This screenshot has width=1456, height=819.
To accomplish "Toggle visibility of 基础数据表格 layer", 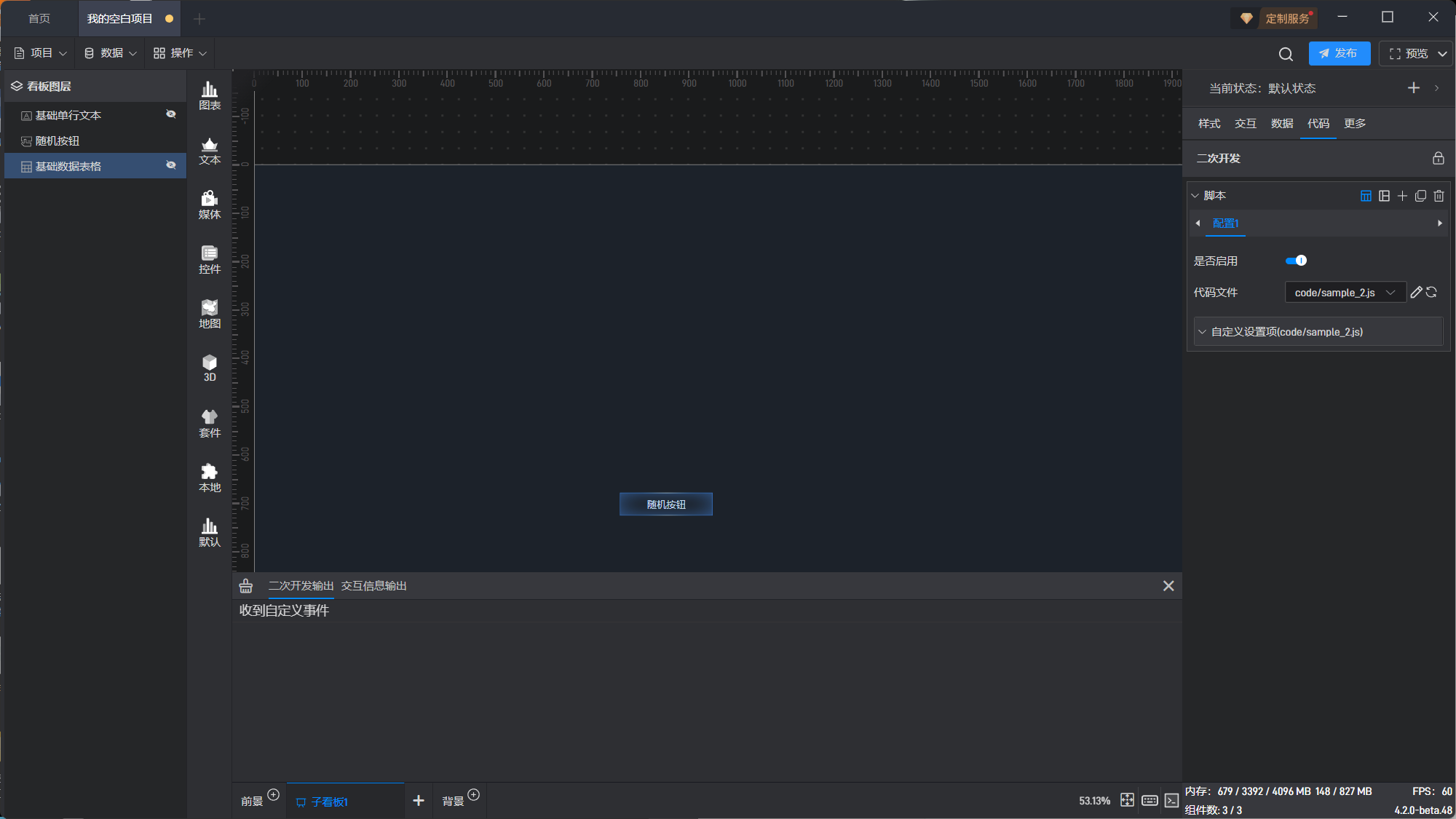I will pyautogui.click(x=171, y=165).
